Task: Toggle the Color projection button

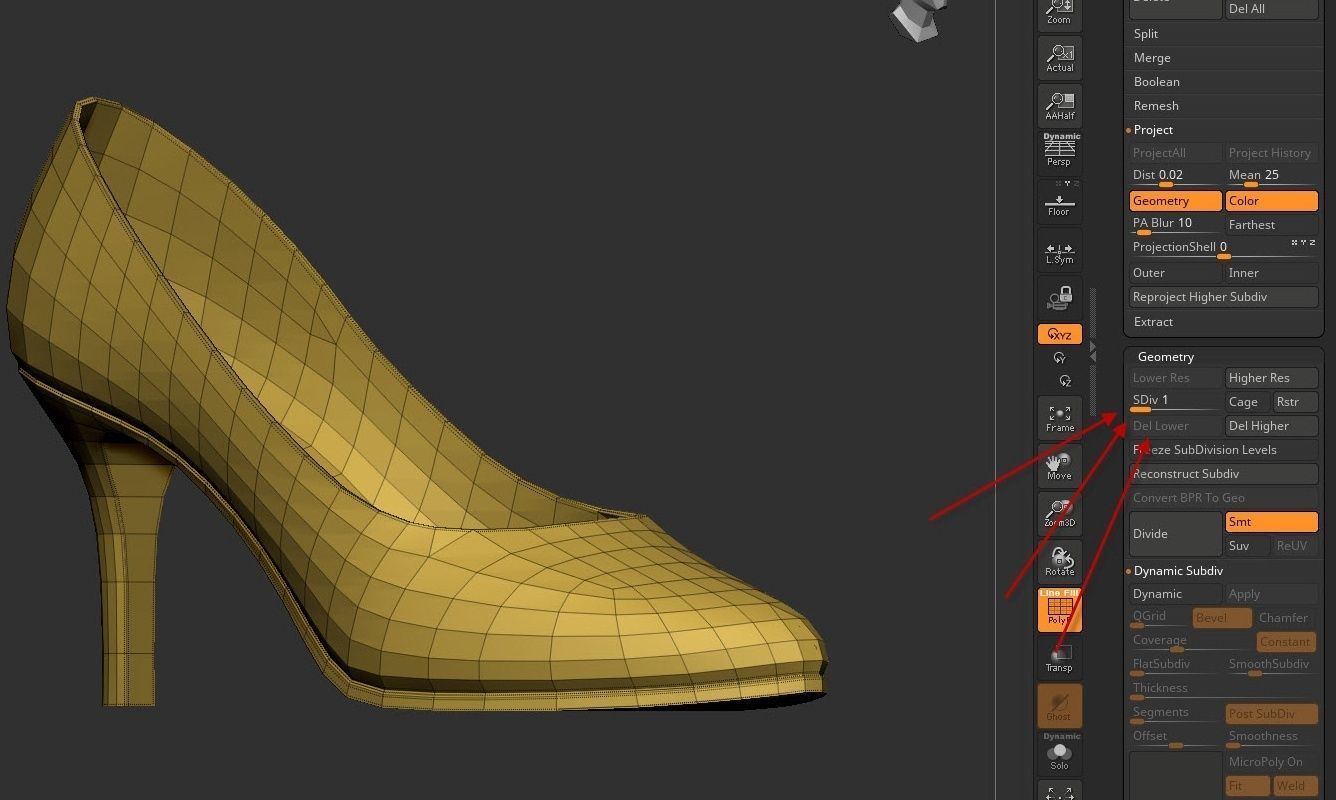Action: click(1272, 201)
